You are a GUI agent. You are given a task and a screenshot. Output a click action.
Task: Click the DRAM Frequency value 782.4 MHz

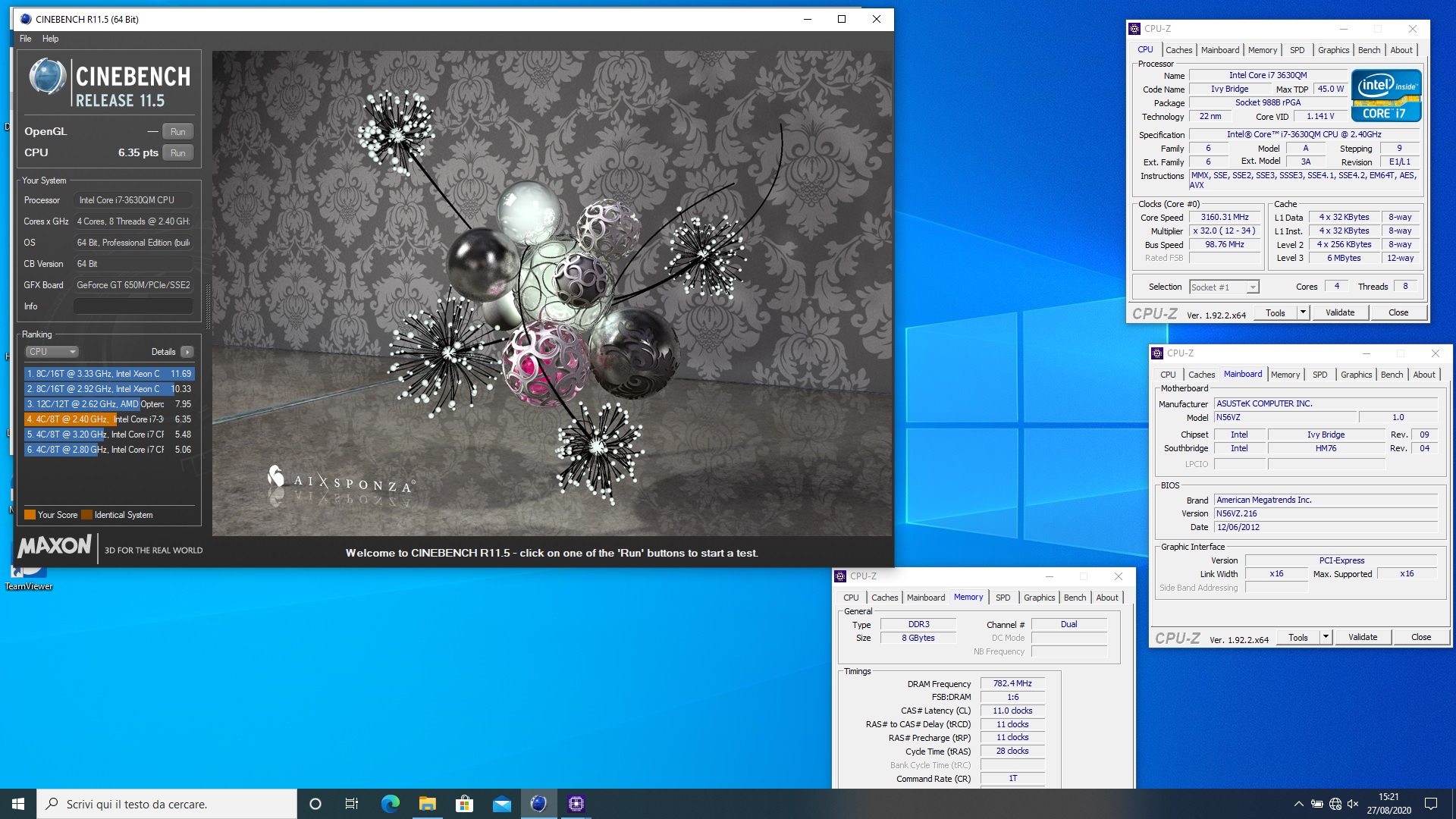1012,683
